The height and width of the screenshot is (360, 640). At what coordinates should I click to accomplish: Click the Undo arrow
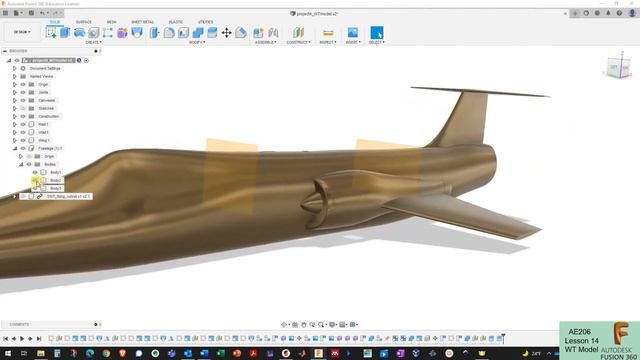click(42, 13)
